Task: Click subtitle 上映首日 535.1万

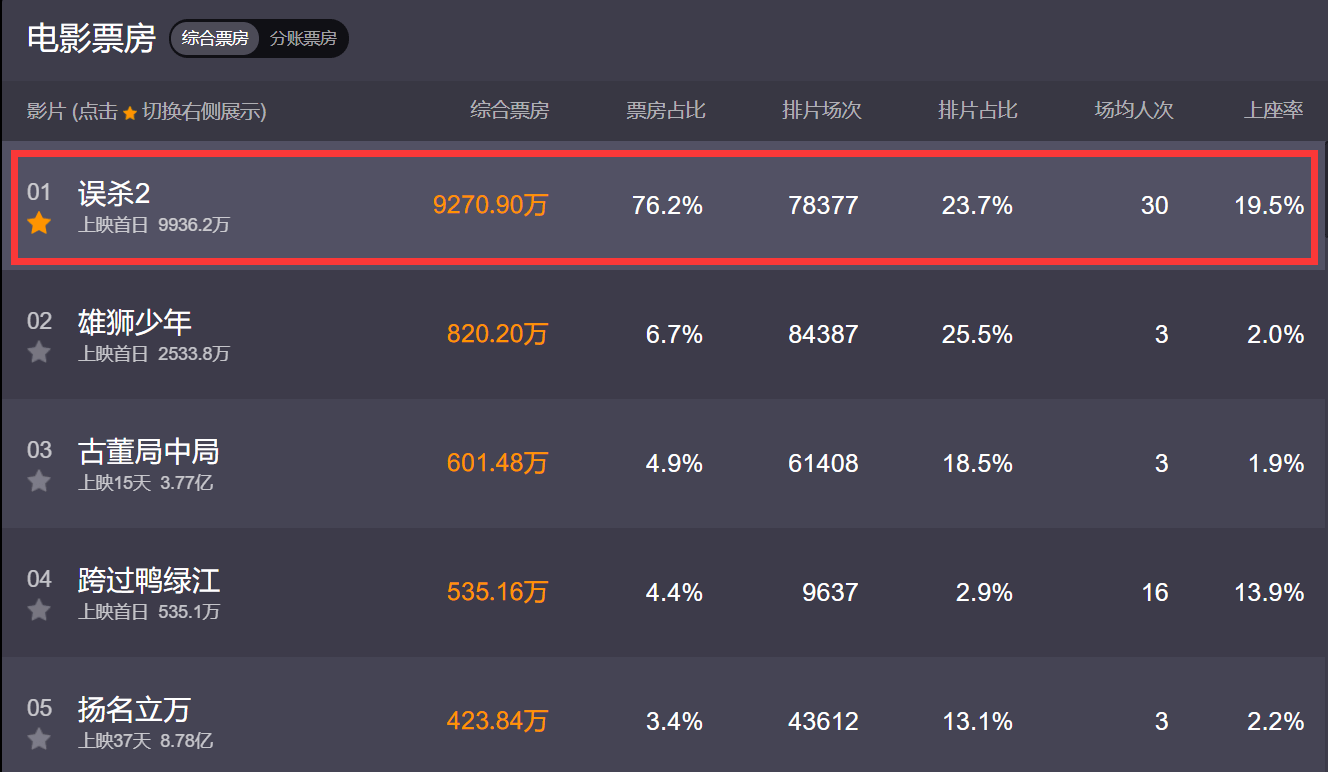Action: coord(149,612)
